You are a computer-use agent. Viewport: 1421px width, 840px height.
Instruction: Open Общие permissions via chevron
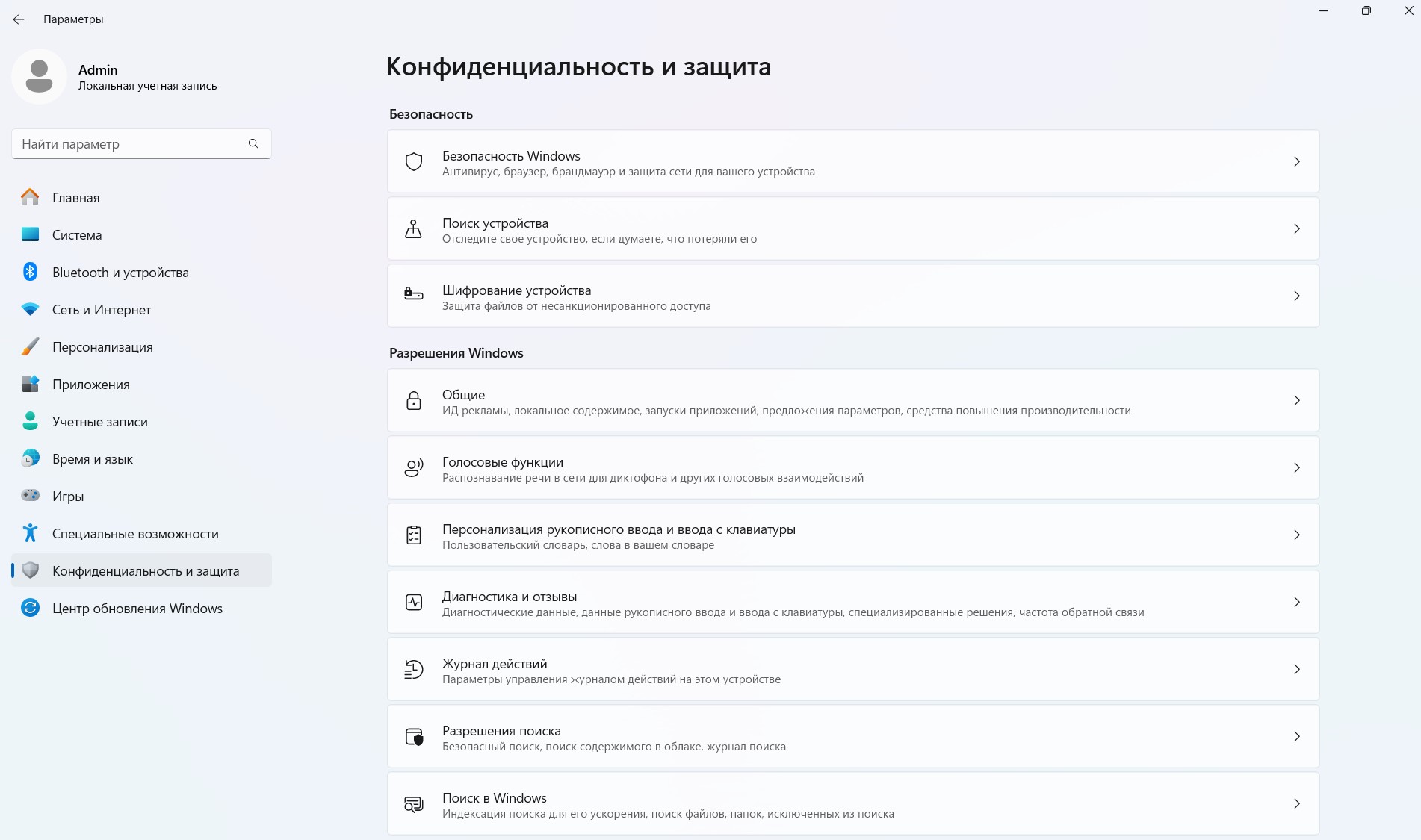[x=1297, y=400]
